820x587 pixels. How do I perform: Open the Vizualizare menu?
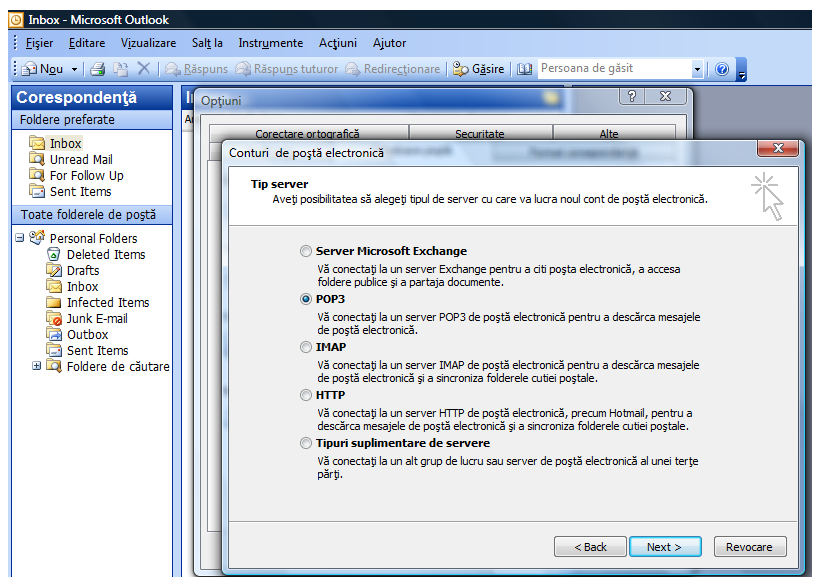[x=149, y=43]
